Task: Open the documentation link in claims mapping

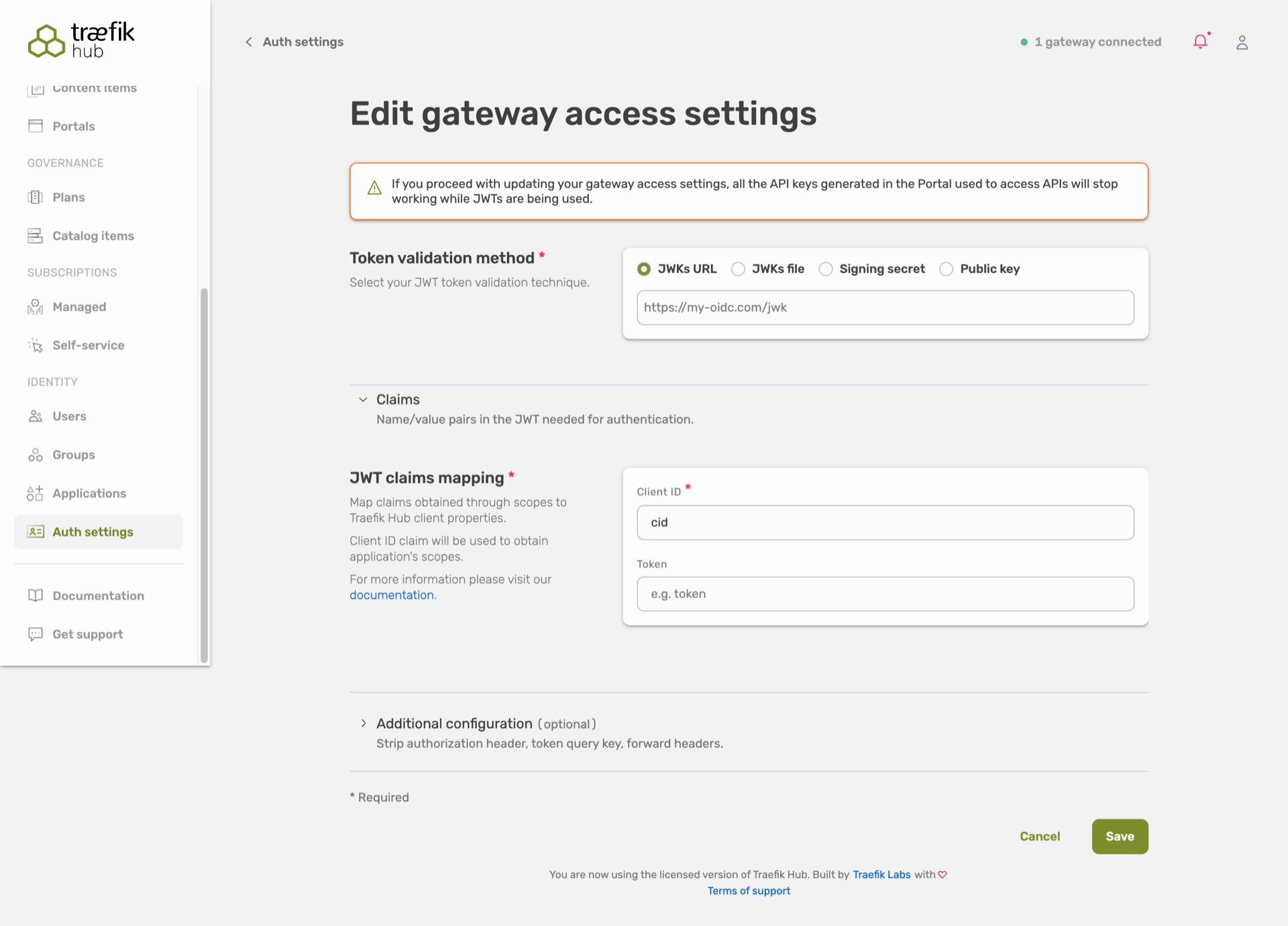Action: point(392,595)
